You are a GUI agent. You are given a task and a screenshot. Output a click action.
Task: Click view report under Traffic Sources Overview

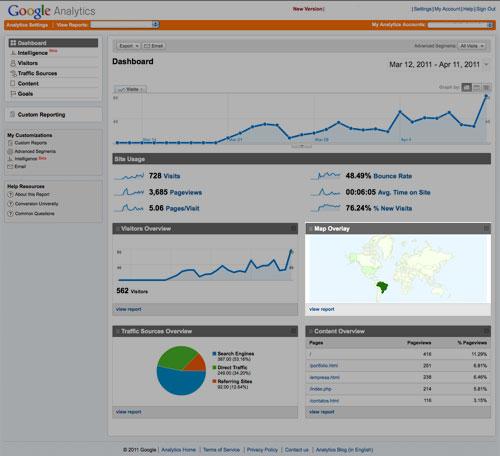(x=128, y=412)
